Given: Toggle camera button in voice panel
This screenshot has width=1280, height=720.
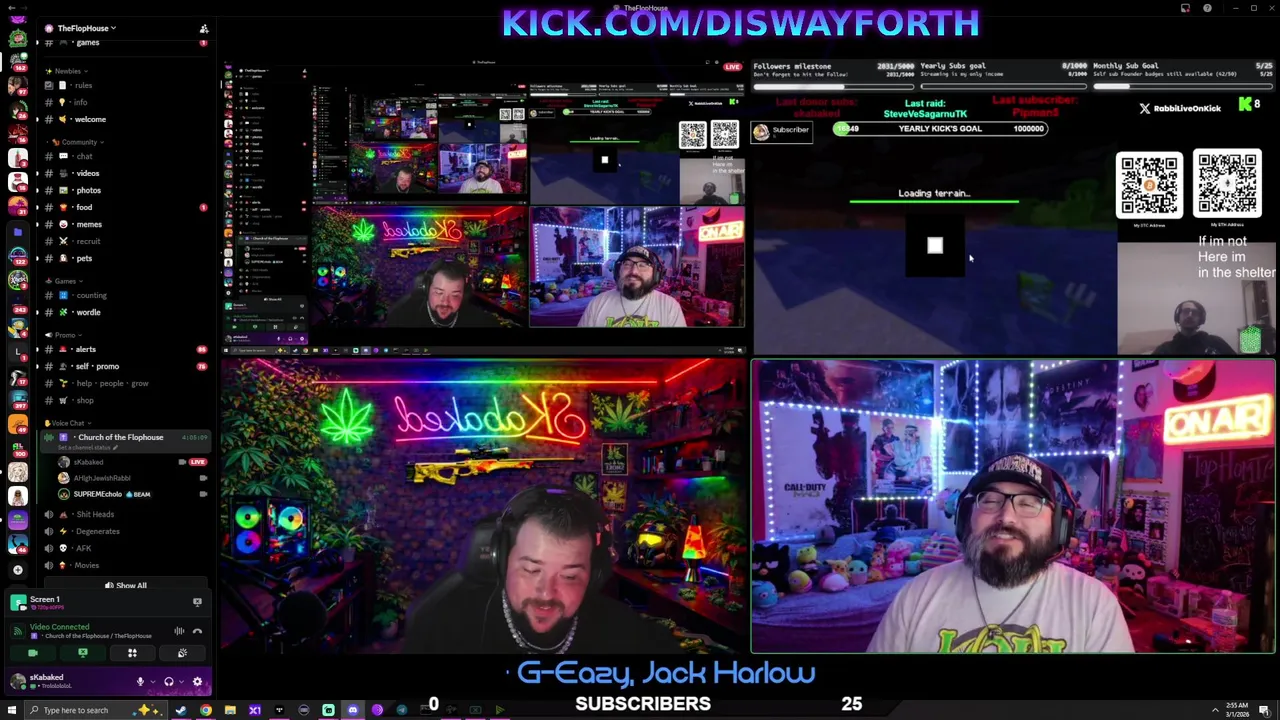Looking at the screenshot, I should 33,653.
